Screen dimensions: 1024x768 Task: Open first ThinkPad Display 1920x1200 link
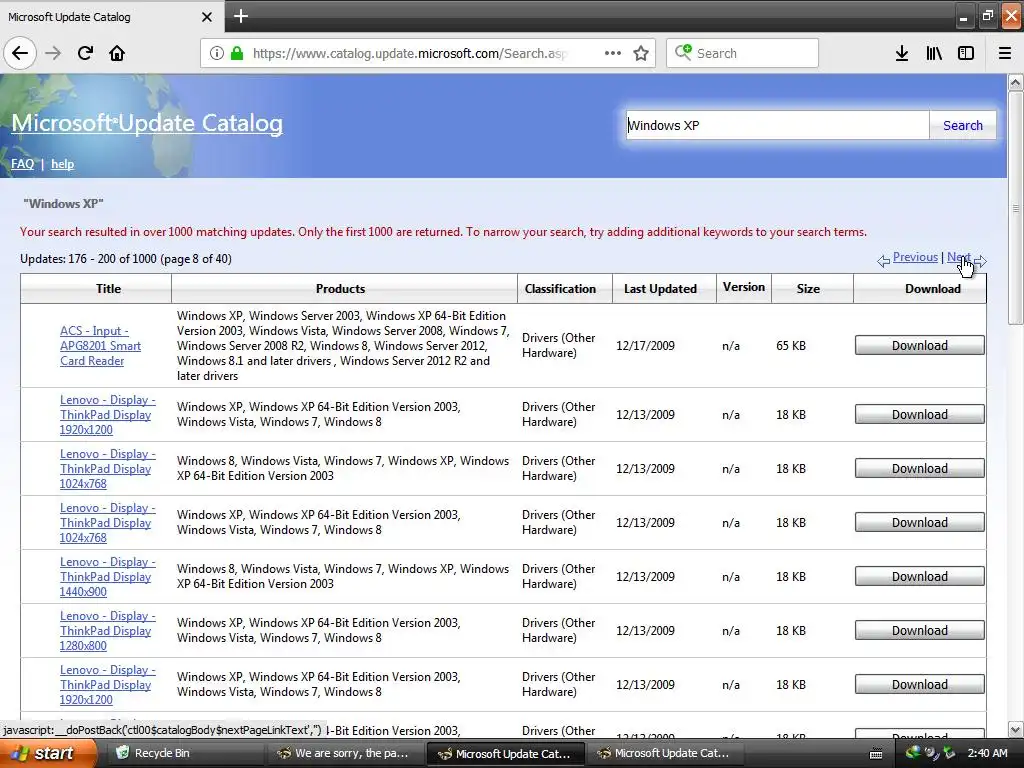coord(108,415)
